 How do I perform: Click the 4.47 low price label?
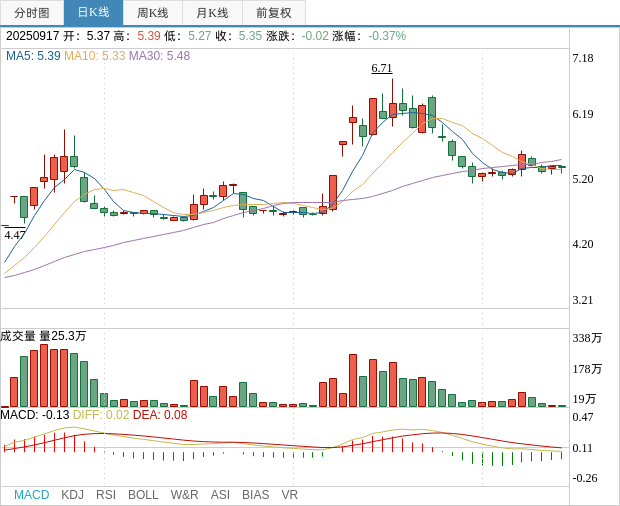point(15,235)
